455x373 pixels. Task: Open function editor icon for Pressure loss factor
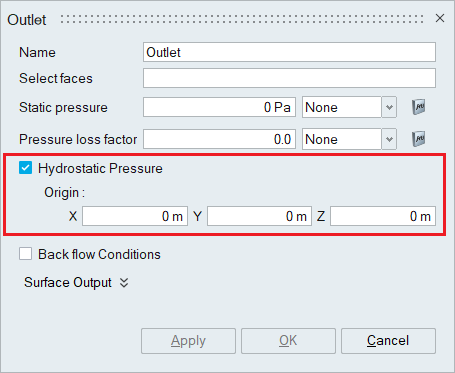(419, 139)
